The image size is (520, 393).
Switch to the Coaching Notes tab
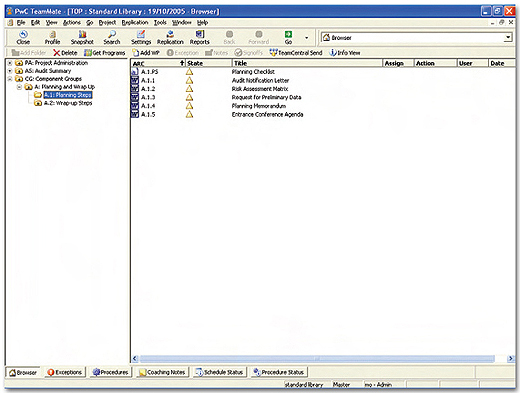(x=162, y=372)
